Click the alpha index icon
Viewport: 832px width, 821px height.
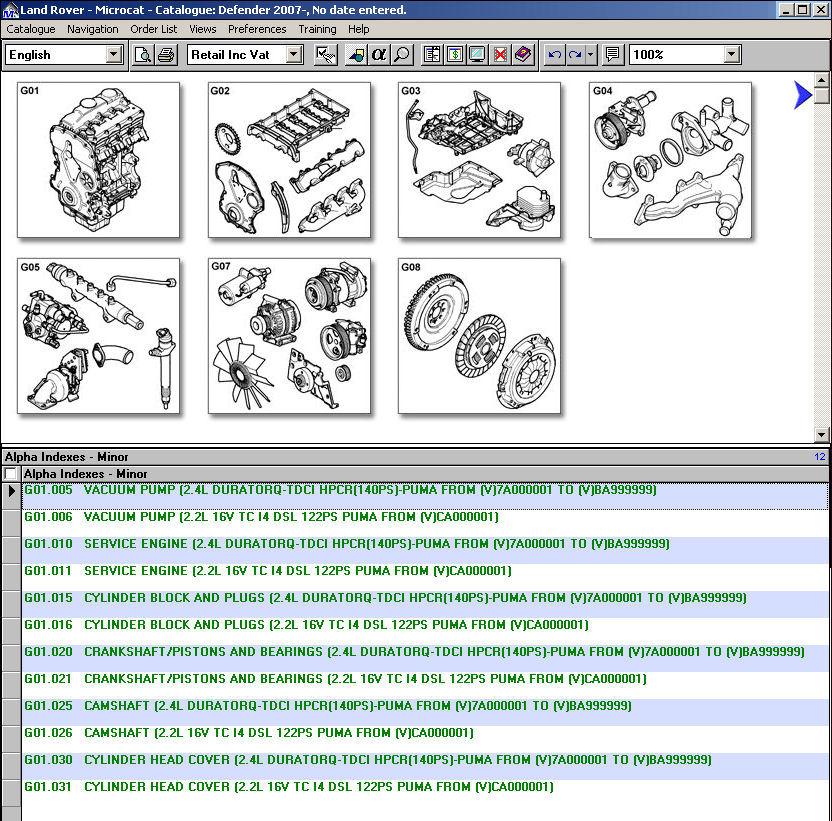(379, 55)
